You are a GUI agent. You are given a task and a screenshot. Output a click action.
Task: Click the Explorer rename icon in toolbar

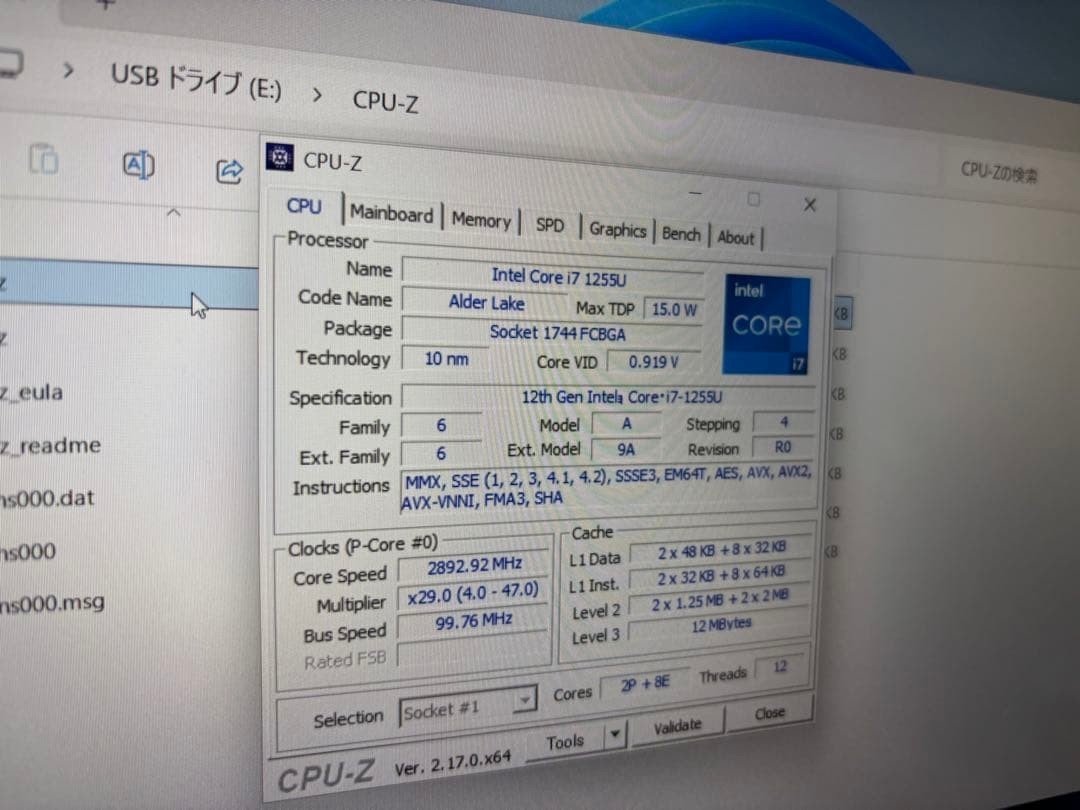pos(138,165)
